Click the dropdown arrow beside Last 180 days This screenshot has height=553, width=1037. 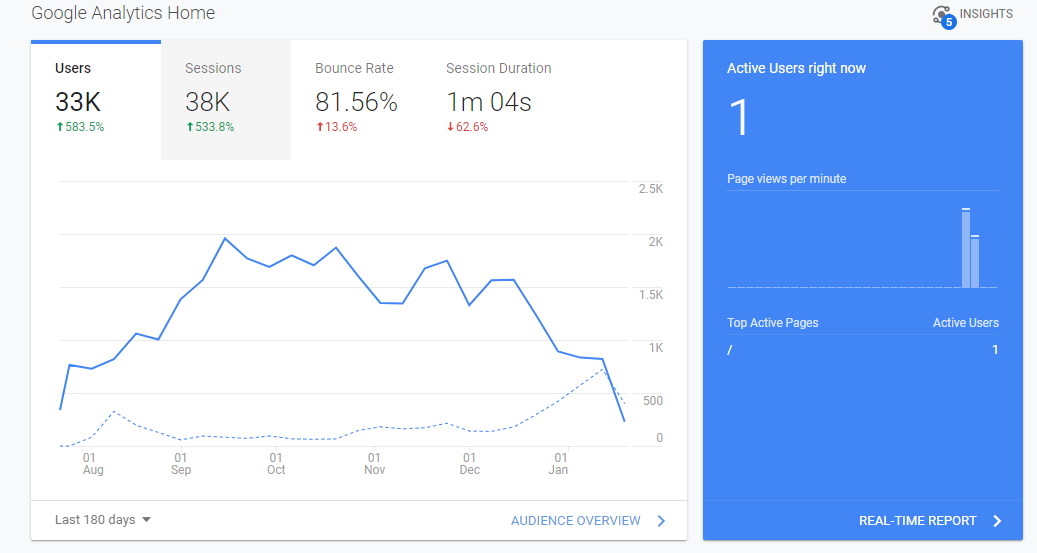click(x=146, y=520)
